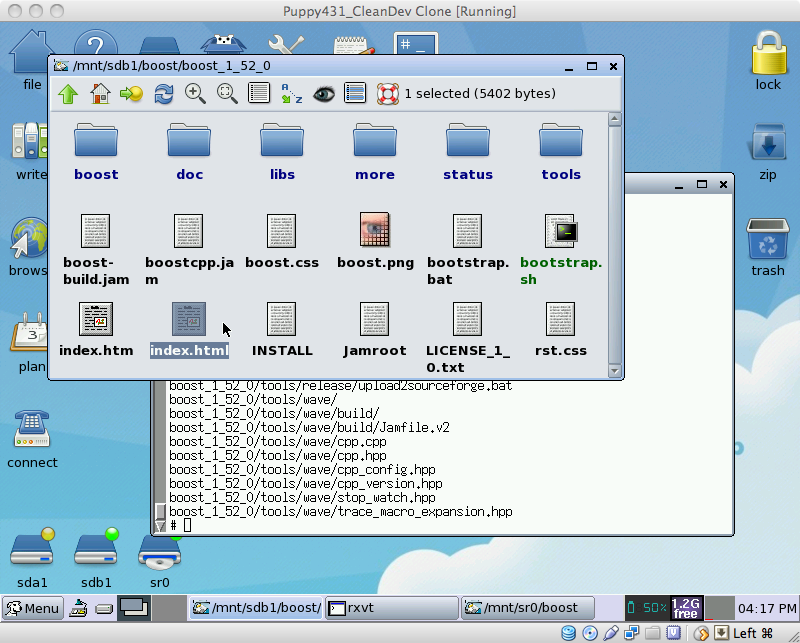Click the file manager scrollbar down arrow
The image size is (800, 643).
614,371
